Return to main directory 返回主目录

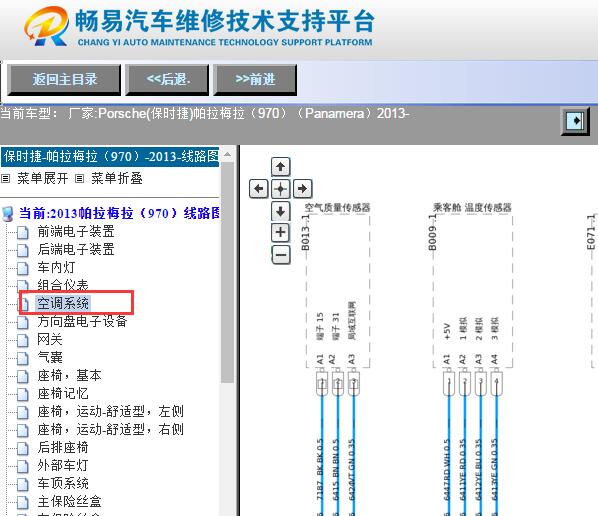pyautogui.click(x=64, y=80)
